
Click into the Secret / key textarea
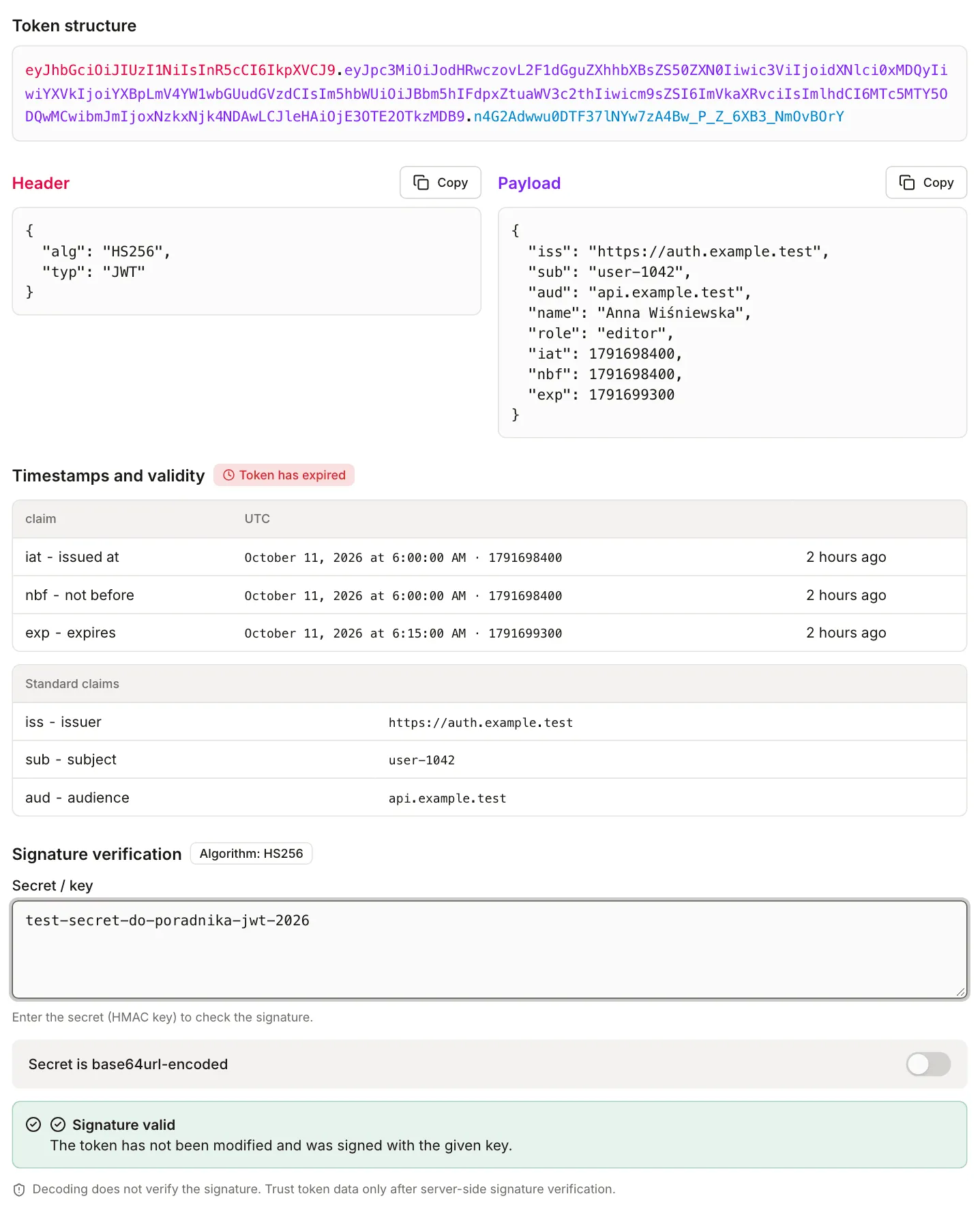[x=490, y=949]
